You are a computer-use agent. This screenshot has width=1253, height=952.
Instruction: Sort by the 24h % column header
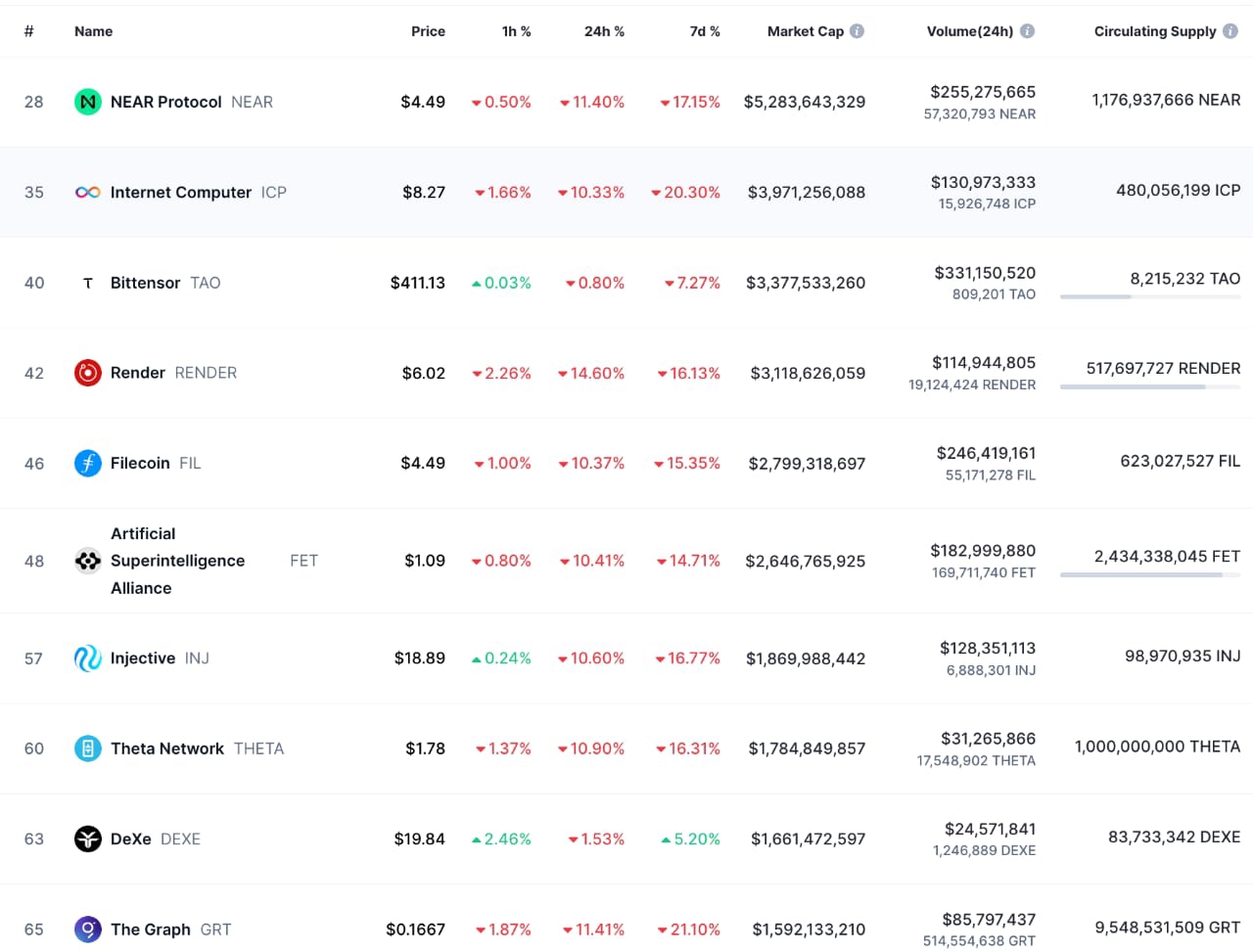pyautogui.click(x=604, y=31)
